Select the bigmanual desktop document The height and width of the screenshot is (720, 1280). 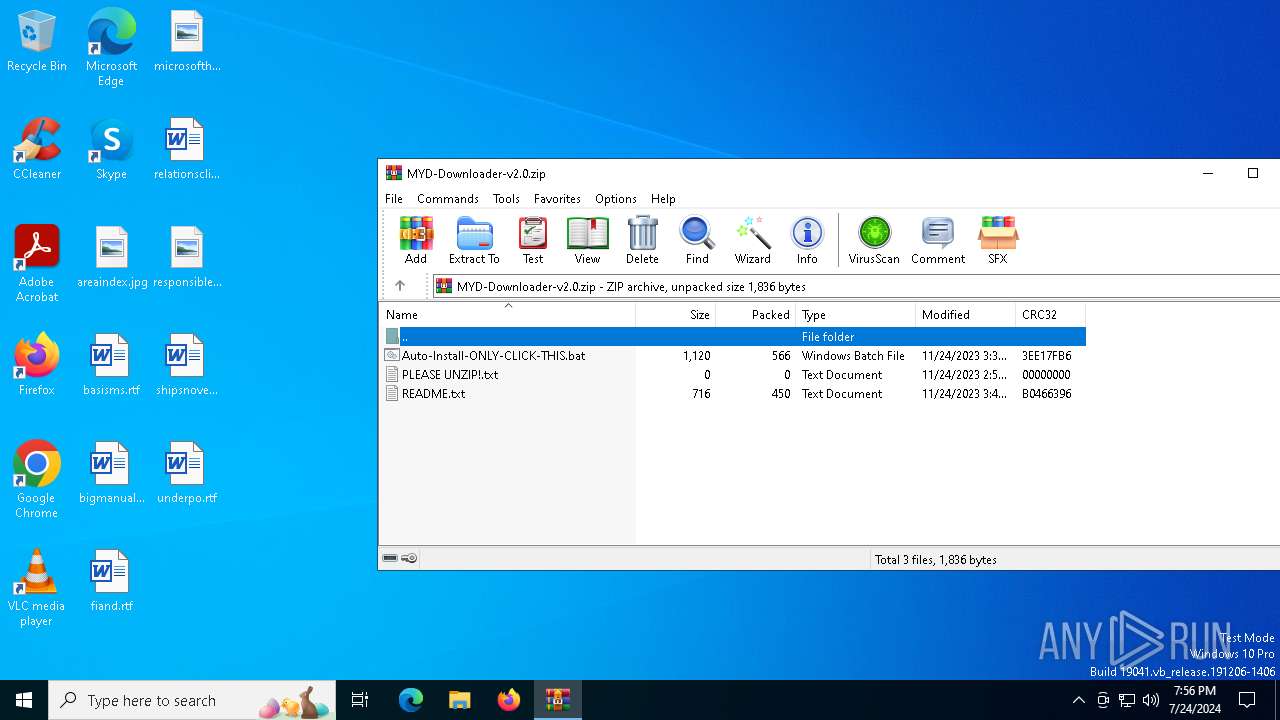111,474
